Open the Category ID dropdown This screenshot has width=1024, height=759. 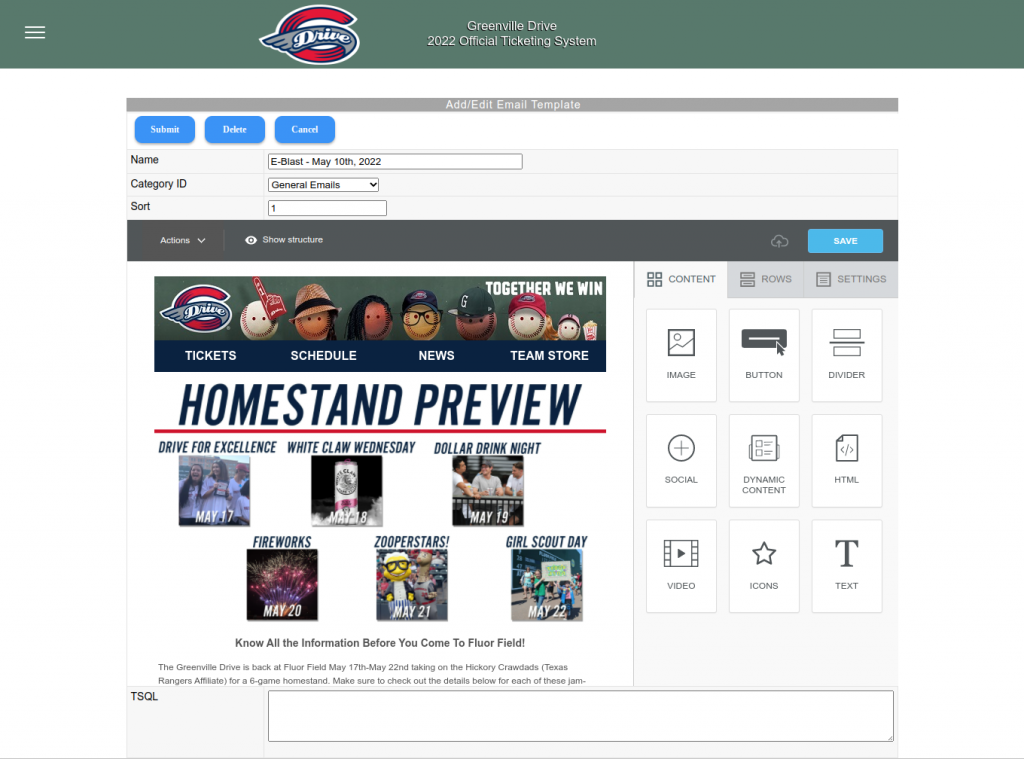pyautogui.click(x=323, y=185)
